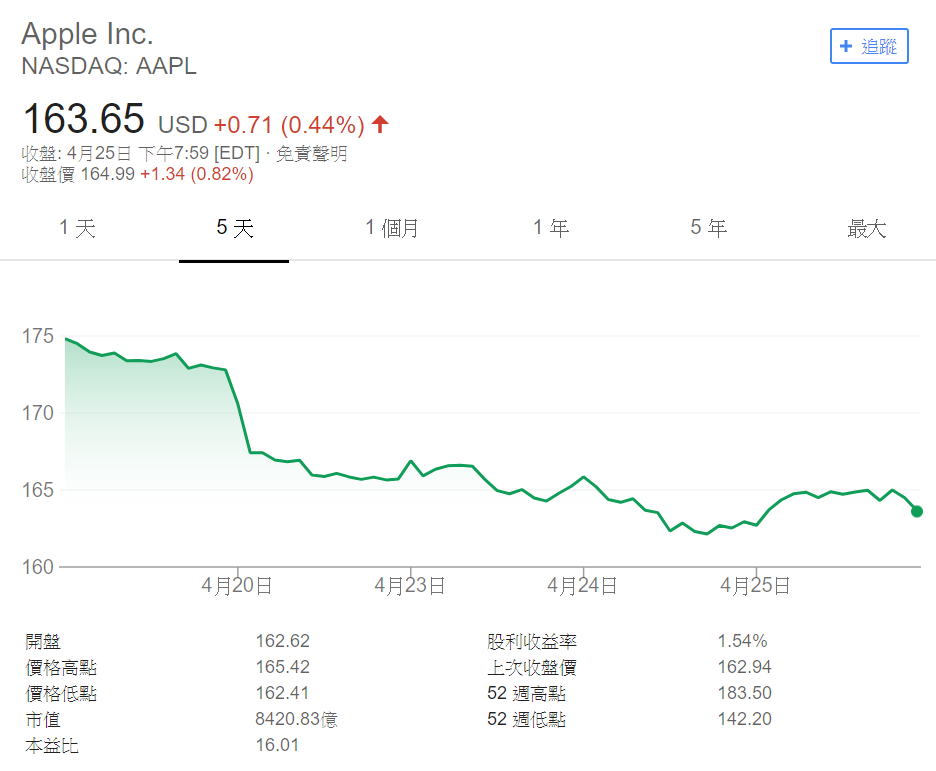936x771 pixels.
Task: Click the 175 y-axis label
Action: 38,336
